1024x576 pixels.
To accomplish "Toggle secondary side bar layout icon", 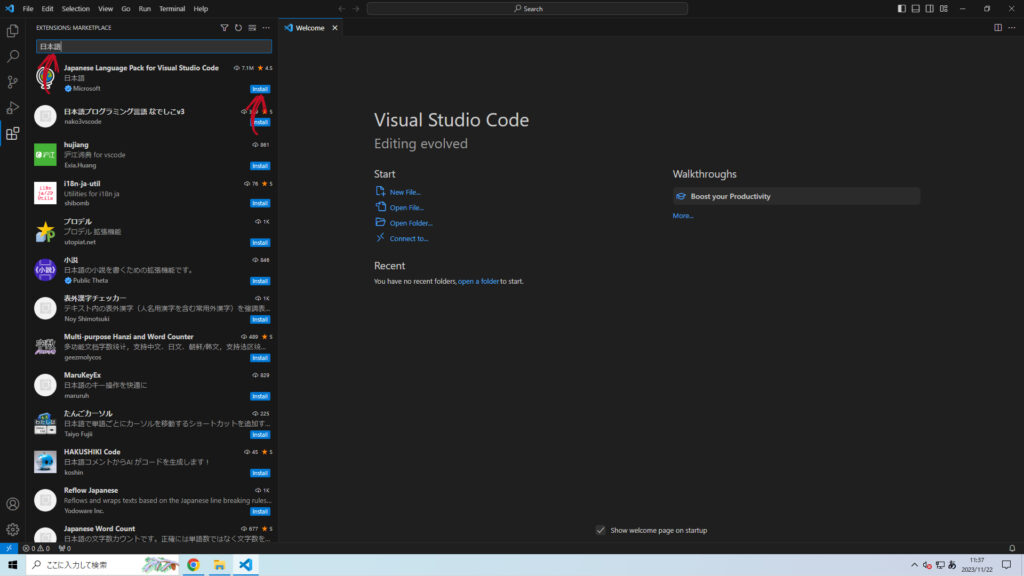I will (929, 8).
